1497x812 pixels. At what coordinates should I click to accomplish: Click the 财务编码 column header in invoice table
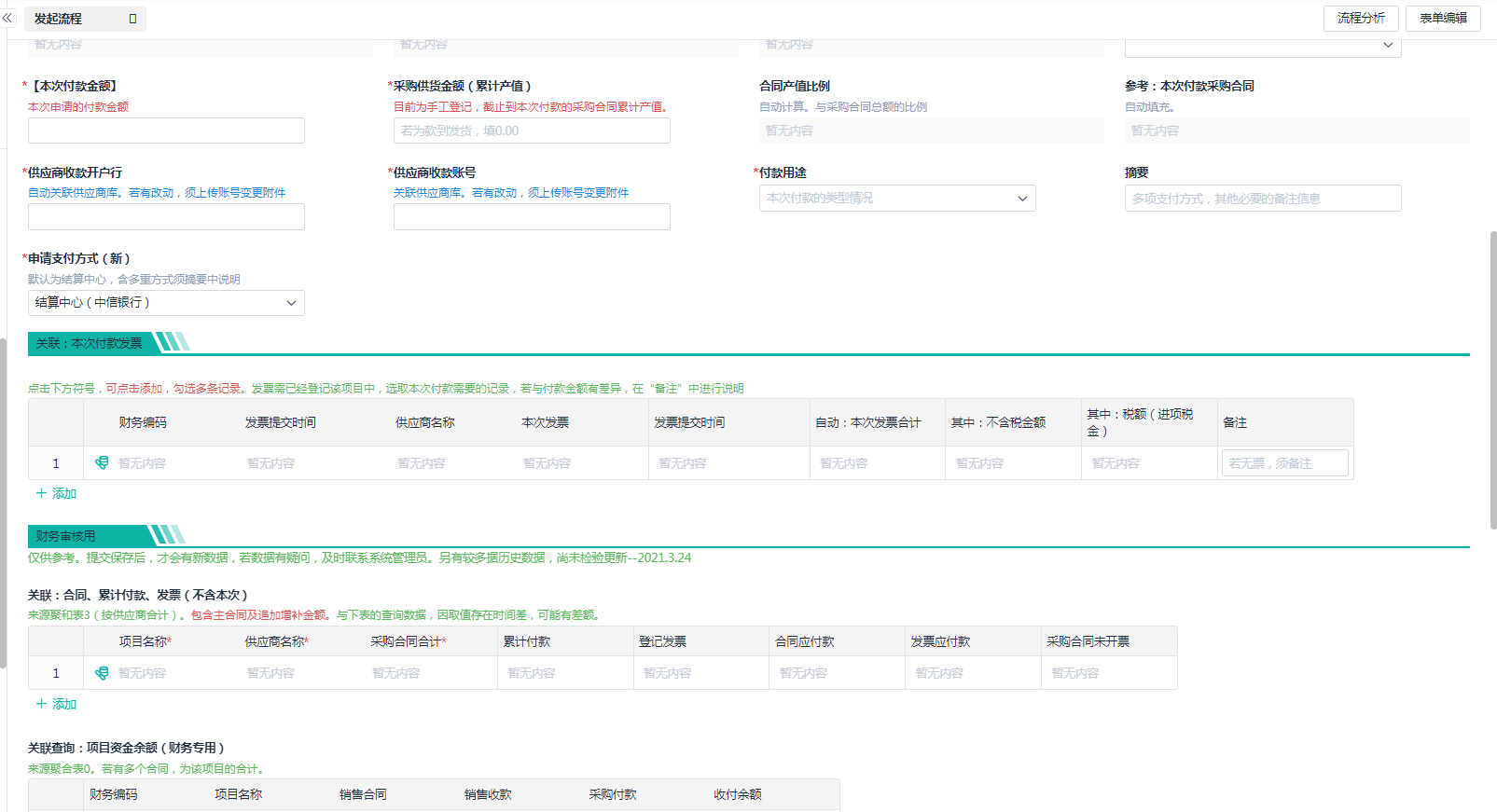(x=143, y=422)
